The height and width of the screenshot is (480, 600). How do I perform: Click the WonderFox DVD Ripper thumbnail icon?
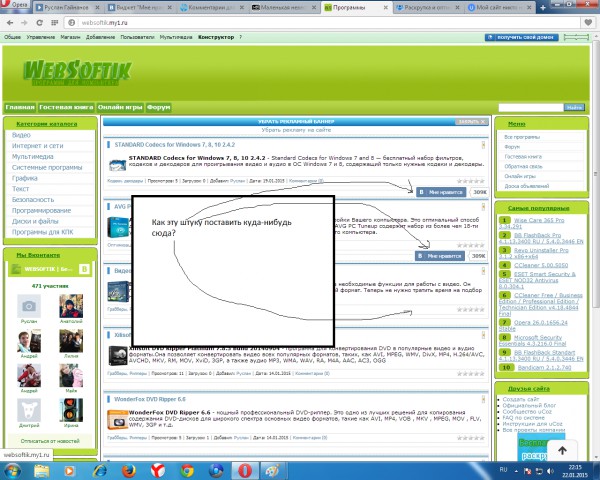point(117,420)
